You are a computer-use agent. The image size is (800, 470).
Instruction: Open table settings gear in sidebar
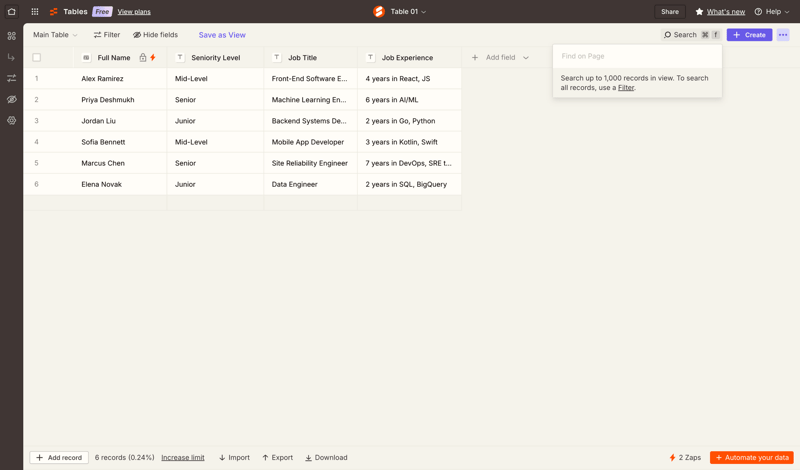click(11, 120)
